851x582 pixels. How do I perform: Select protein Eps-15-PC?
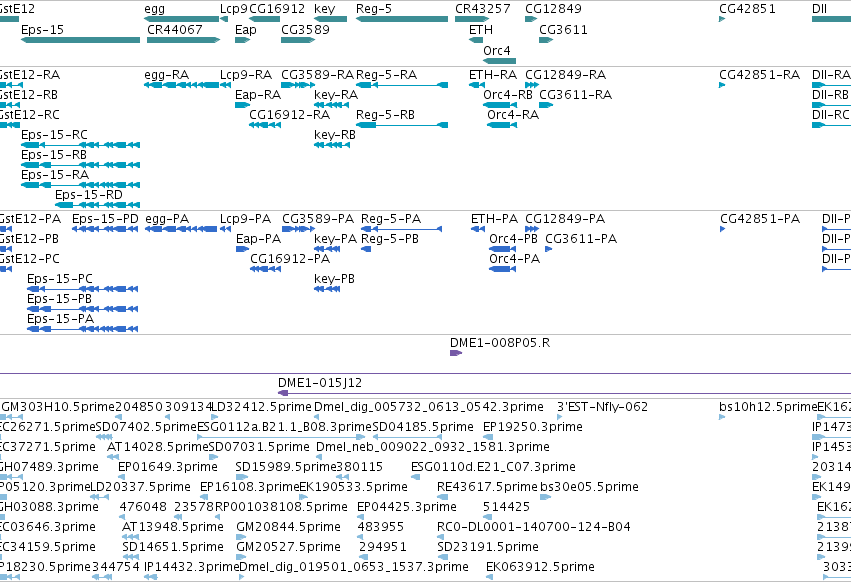click(83, 289)
